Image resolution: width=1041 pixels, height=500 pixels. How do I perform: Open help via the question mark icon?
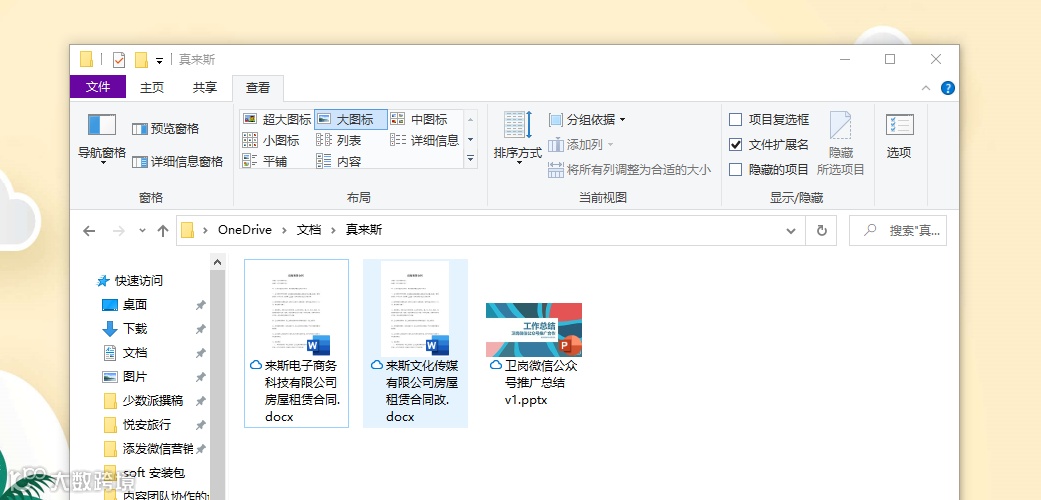[948, 88]
